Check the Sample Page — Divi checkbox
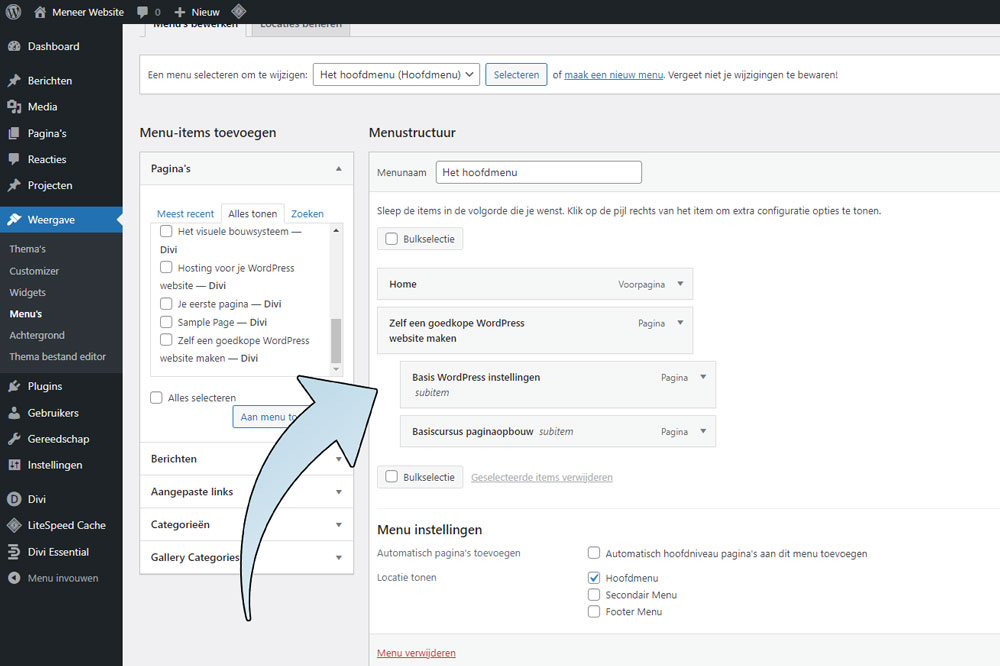This screenshot has width=1000, height=666. [167, 322]
